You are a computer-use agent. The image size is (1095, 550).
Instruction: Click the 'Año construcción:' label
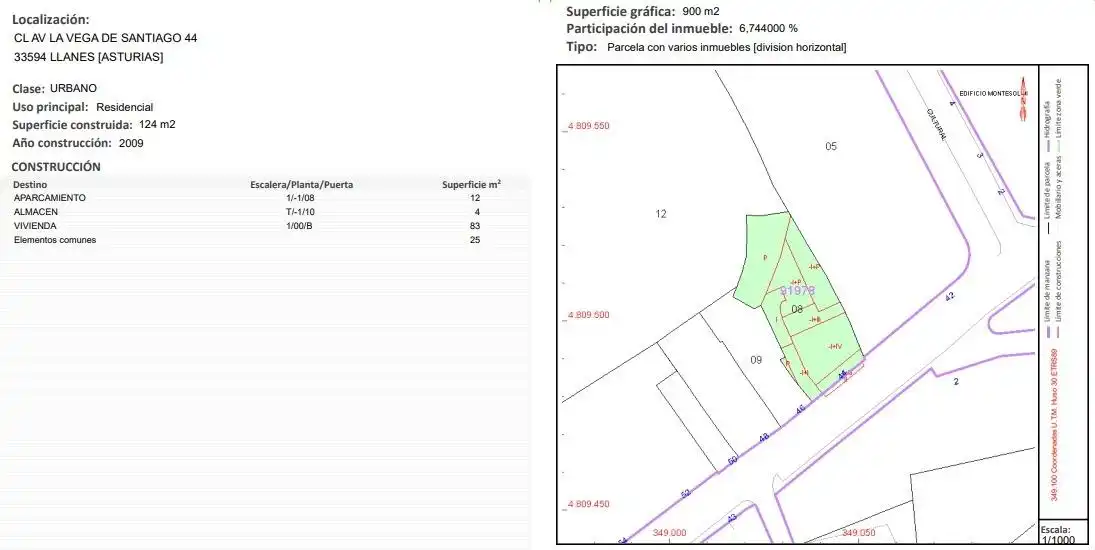pyautogui.click(x=62, y=143)
